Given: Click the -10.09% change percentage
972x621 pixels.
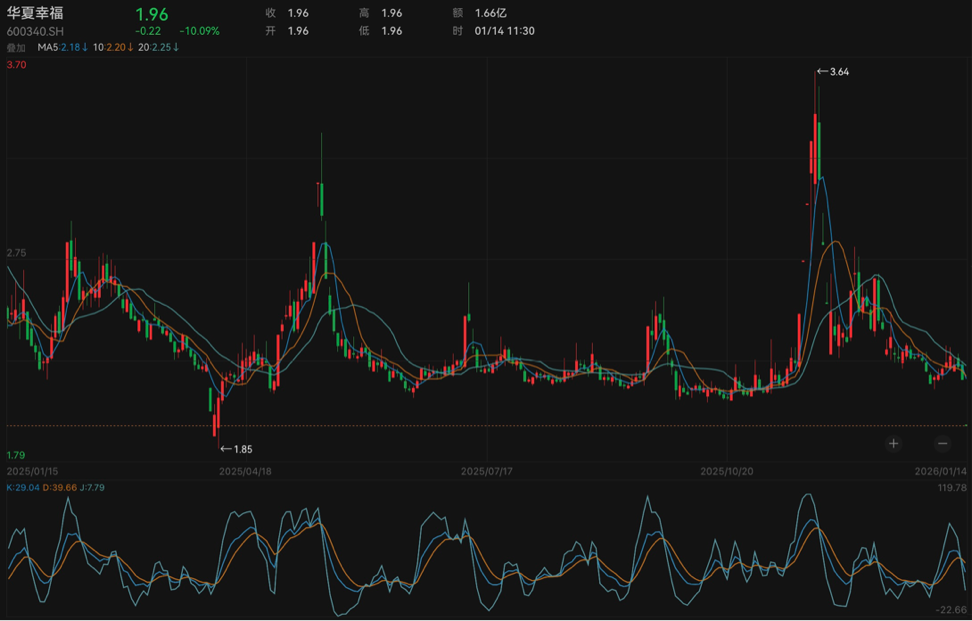Looking at the screenshot, I should pyautogui.click(x=199, y=31).
